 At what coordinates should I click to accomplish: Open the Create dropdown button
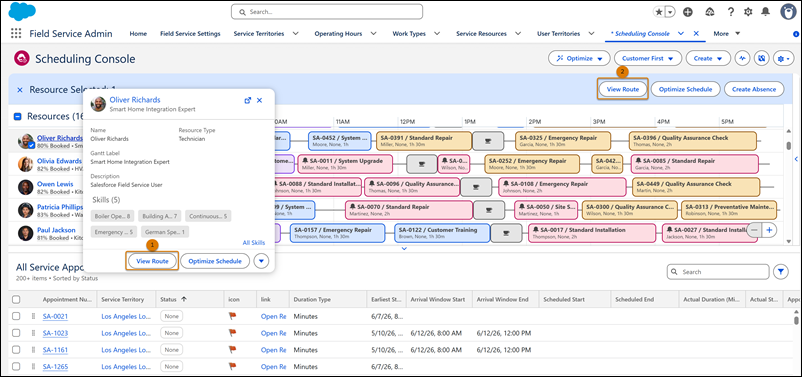click(x=708, y=58)
